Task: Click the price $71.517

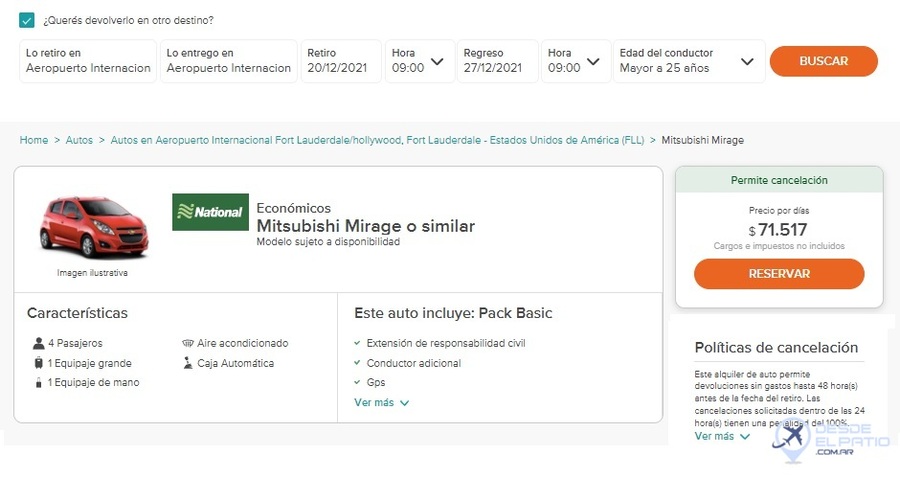Action: 778,230
